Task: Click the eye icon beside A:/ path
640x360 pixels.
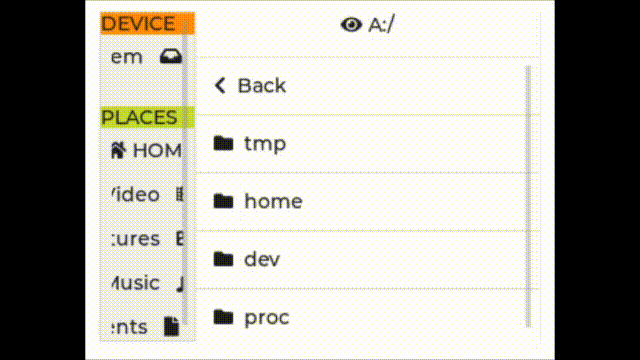Action: click(351, 25)
